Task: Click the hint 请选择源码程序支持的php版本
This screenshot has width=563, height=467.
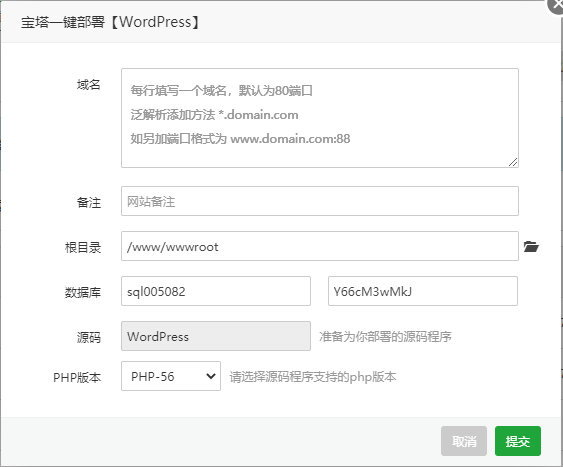Action: point(313,377)
